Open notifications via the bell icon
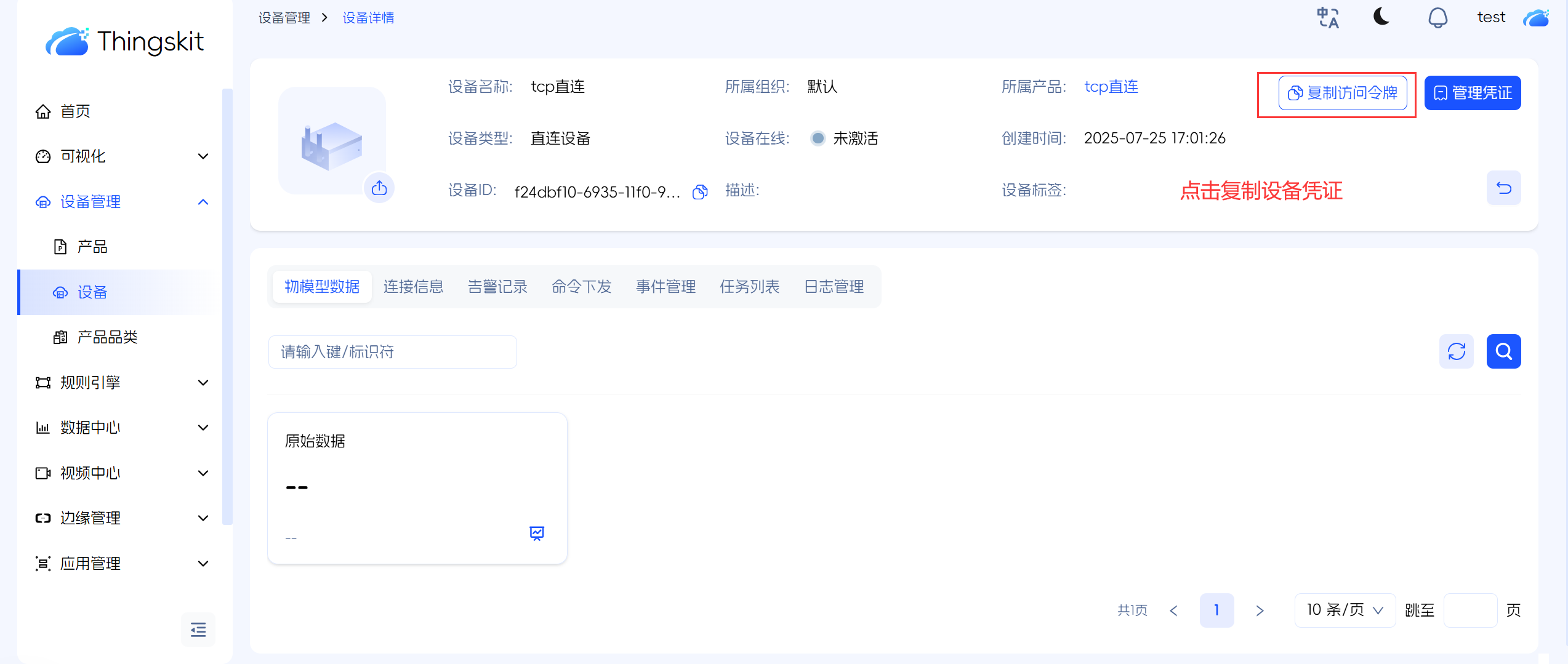 coord(1437,18)
